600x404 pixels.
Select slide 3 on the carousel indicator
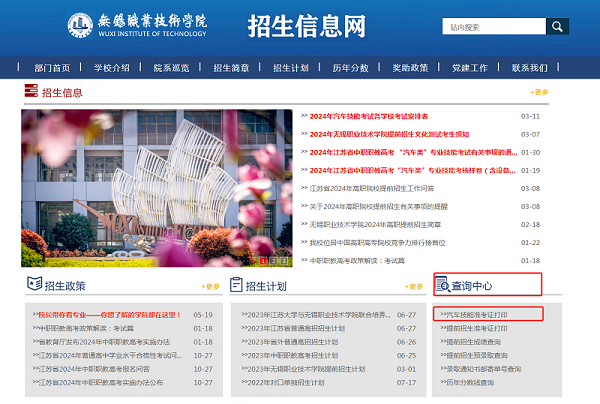(x=284, y=261)
